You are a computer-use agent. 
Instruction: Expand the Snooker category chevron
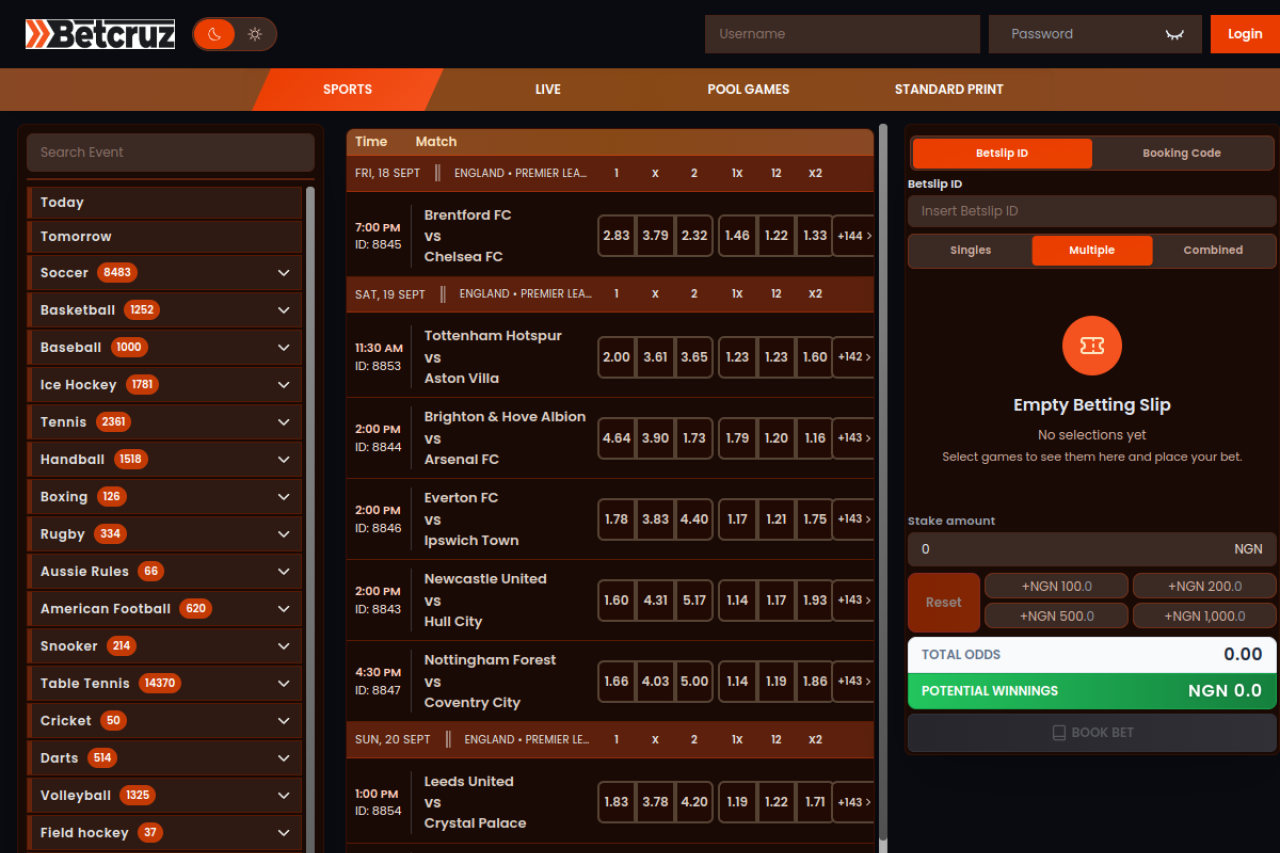[x=284, y=646]
